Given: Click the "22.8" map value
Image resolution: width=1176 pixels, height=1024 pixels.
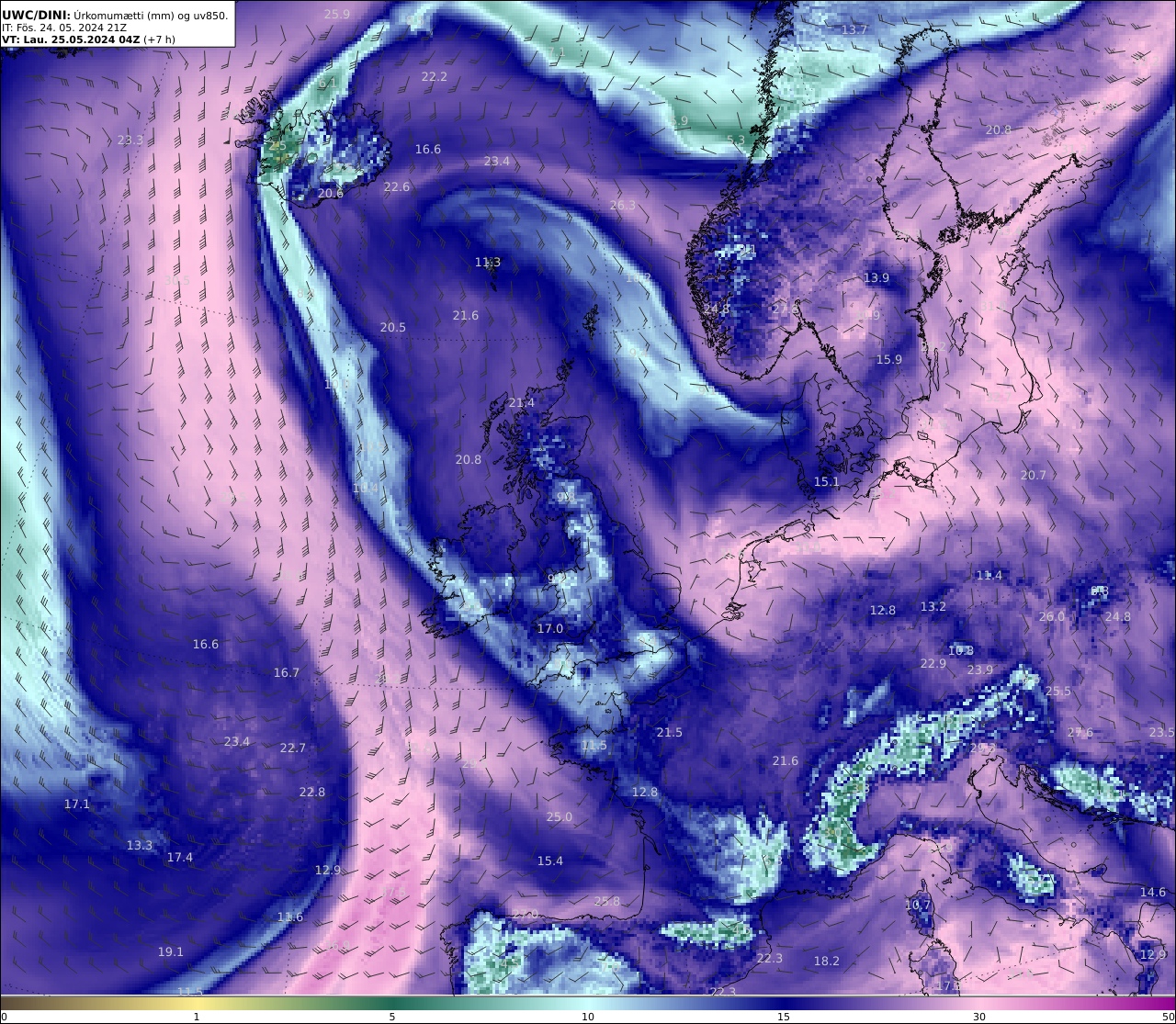Looking at the screenshot, I should click(x=312, y=792).
